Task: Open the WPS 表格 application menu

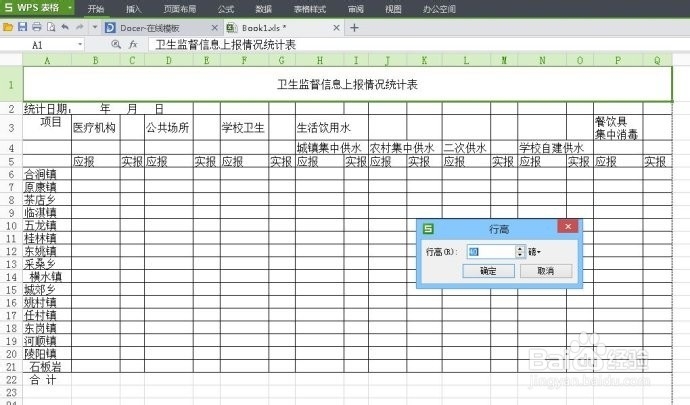Action: tap(37, 7)
